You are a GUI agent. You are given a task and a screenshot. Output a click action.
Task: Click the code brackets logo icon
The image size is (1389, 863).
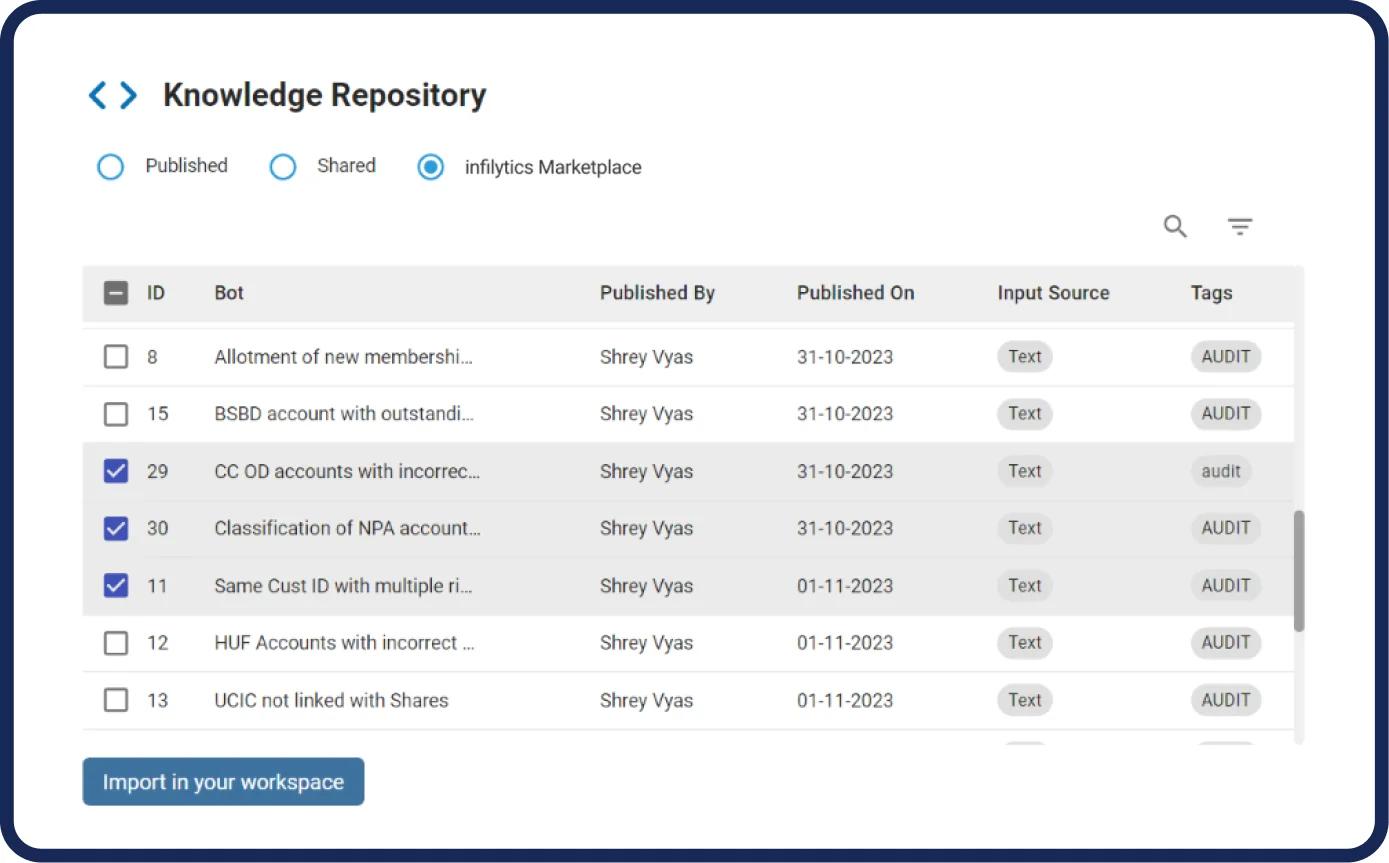pos(113,96)
